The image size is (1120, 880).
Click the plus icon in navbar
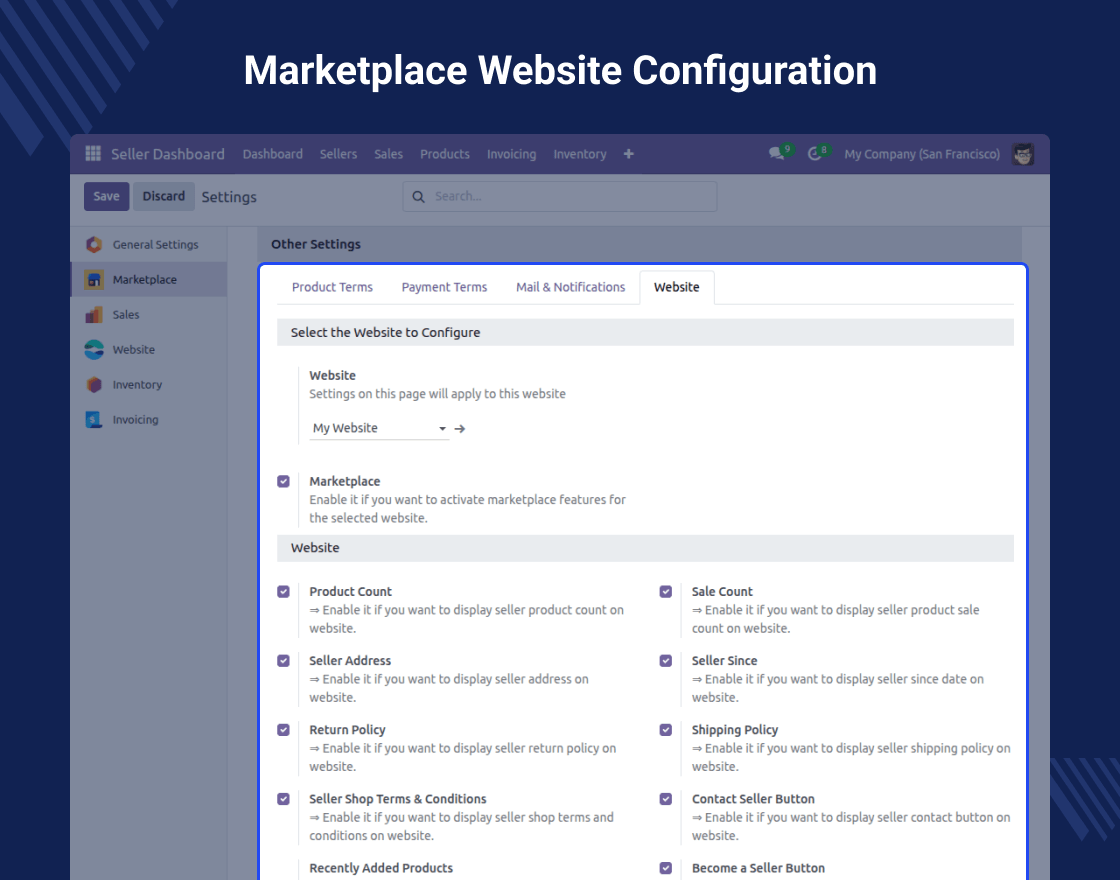(x=629, y=154)
